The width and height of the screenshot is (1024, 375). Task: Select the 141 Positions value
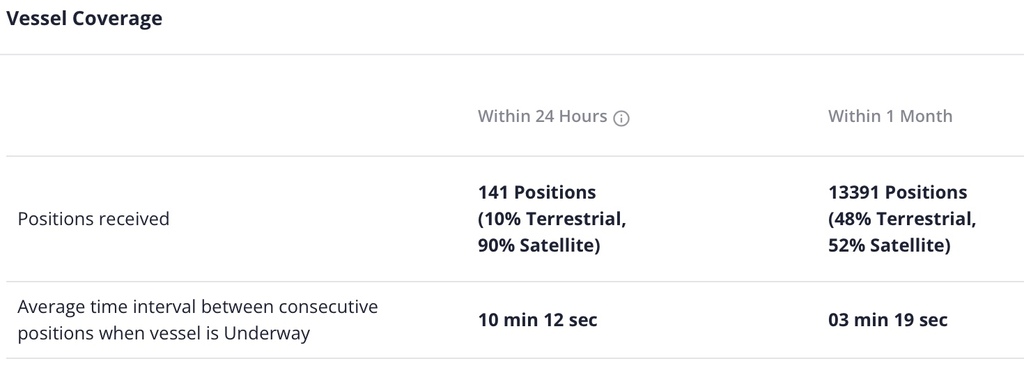pos(537,193)
